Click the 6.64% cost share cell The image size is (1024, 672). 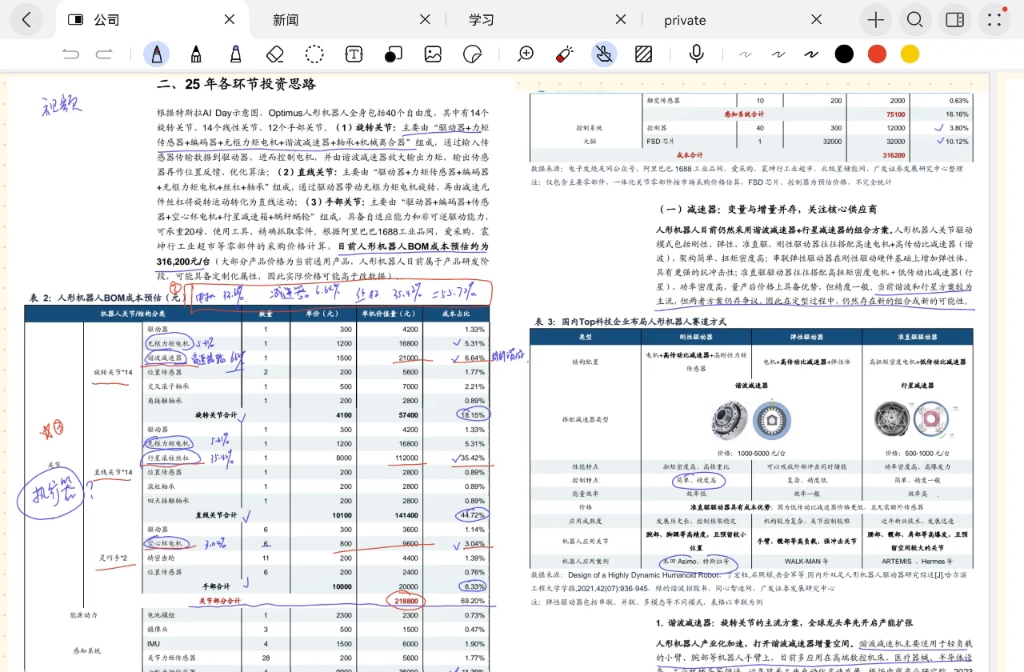click(x=474, y=358)
